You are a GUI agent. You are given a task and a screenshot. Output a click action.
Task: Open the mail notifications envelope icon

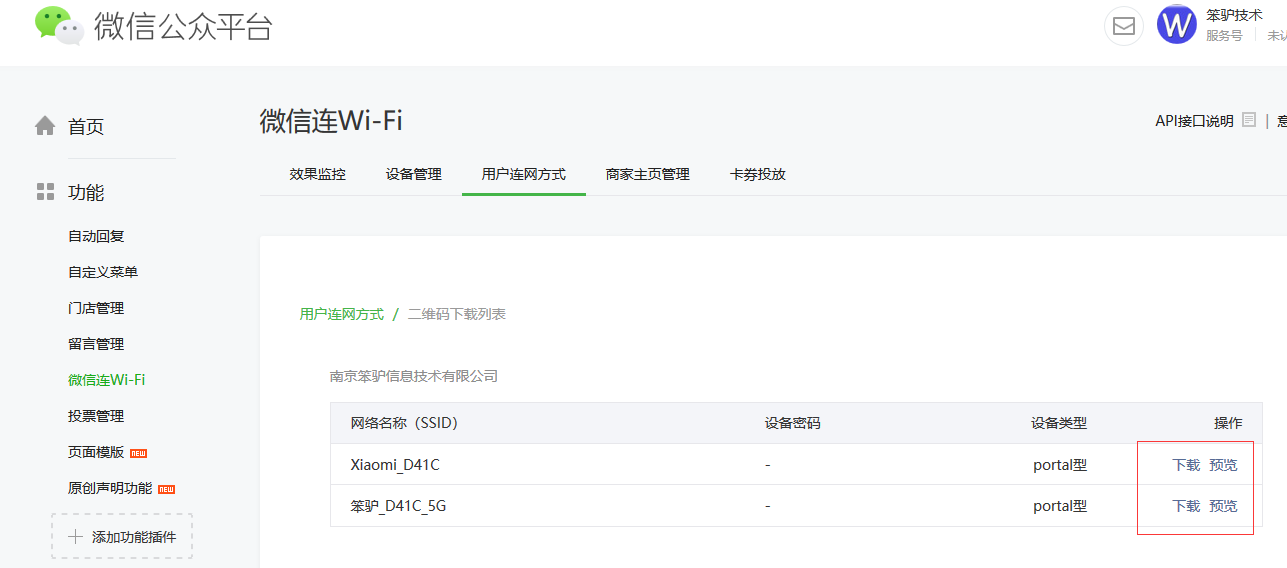pos(1123,26)
